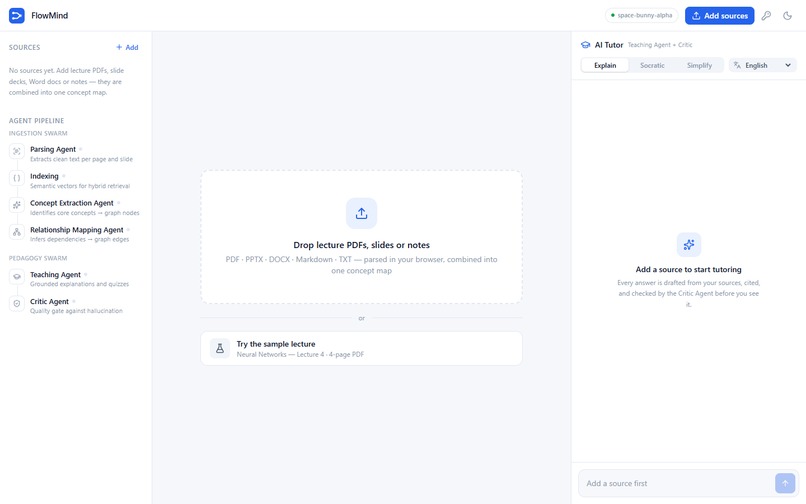806x504 pixels.
Task: Switch to the Explain mode tab
Action: click(605, 65)
